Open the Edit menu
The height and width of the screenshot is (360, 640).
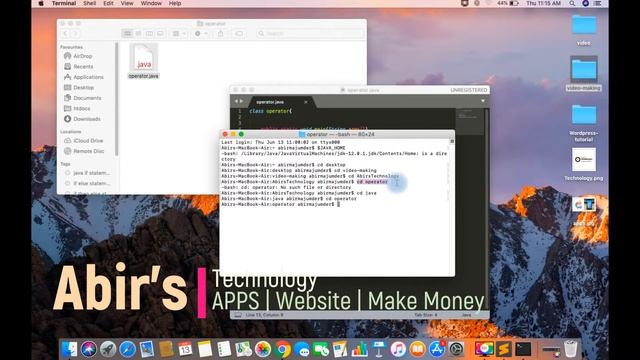pos(108,3)
